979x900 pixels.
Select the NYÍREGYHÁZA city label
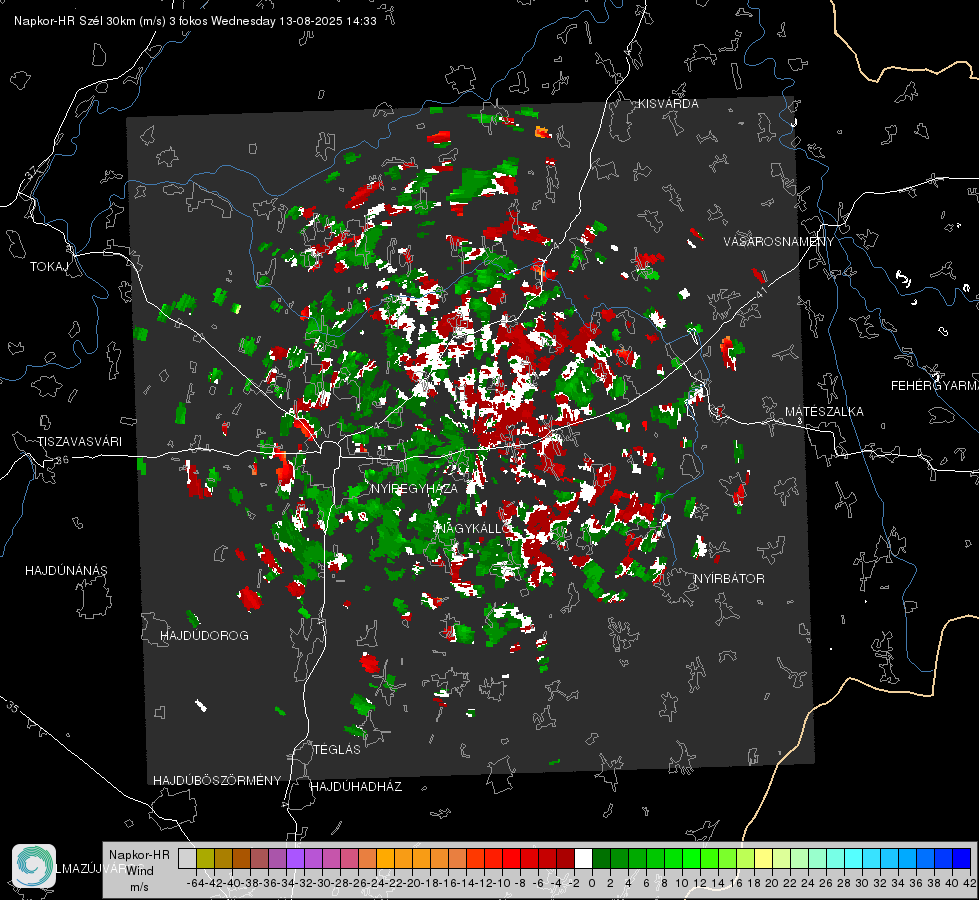point(414,488)
